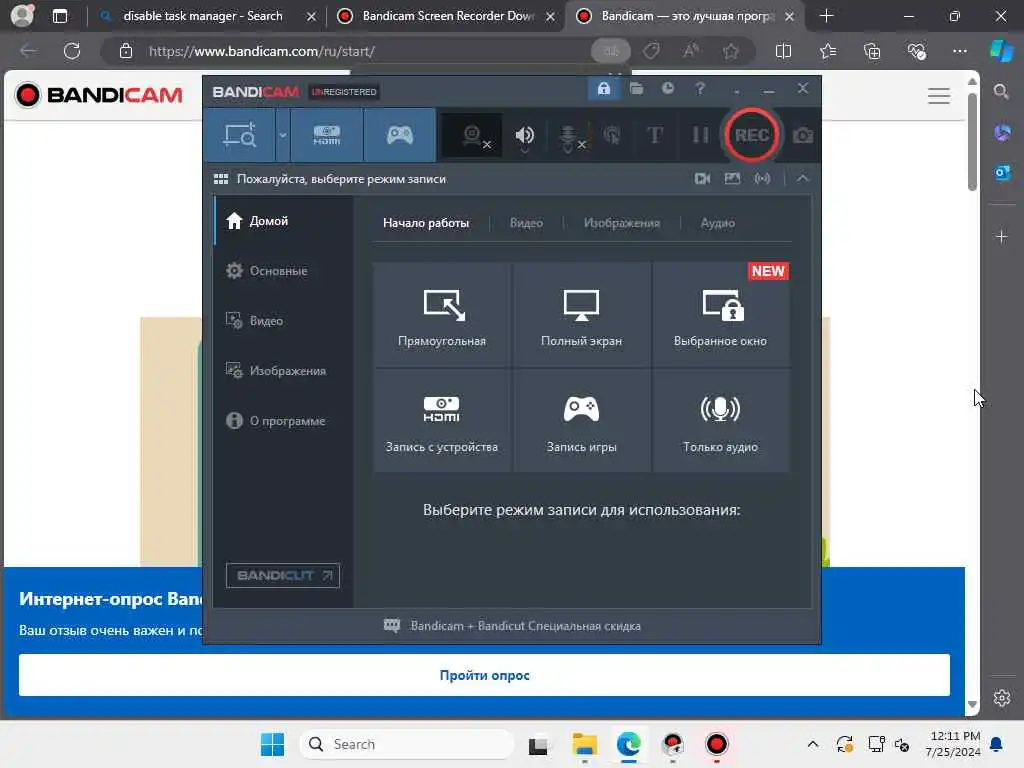This screenshot has width=1024, height=768.
Task: Open Windows Start menu
Action: tap(272, 744)
